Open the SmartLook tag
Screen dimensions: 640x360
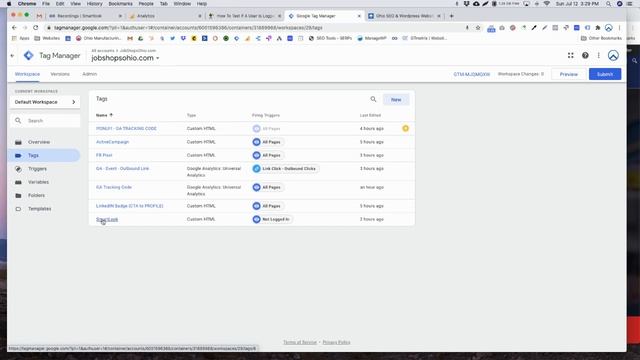[x=107, y=219]
